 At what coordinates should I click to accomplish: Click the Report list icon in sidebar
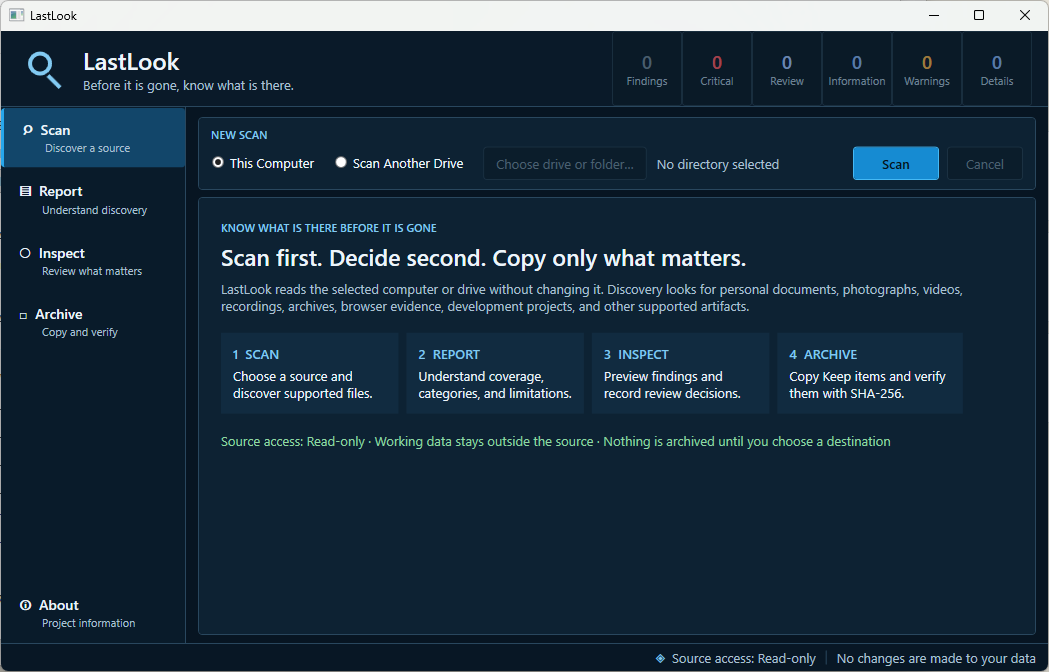tap(25, 191)
